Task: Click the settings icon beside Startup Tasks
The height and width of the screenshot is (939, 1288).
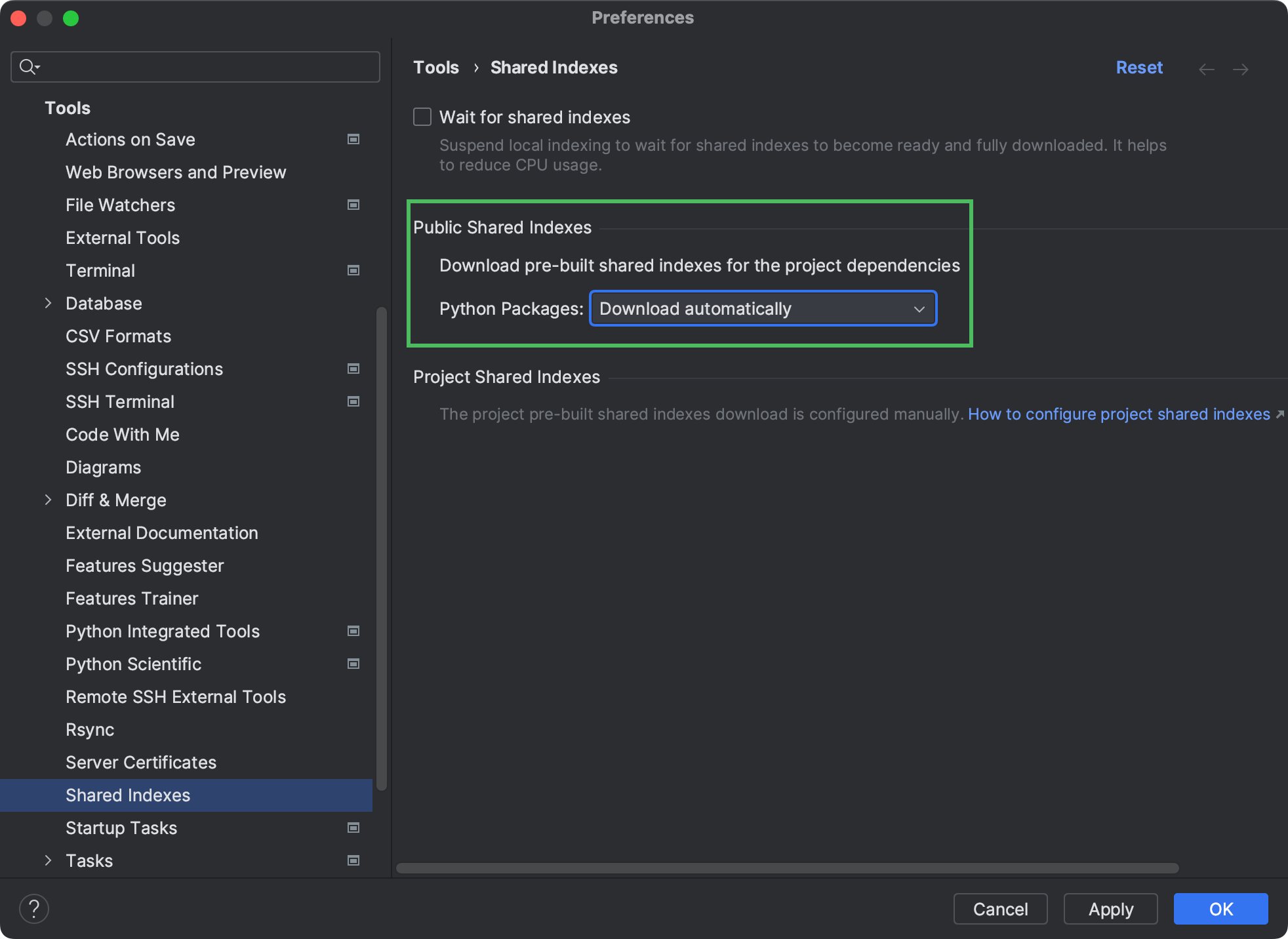Action: tap(353, 828)
